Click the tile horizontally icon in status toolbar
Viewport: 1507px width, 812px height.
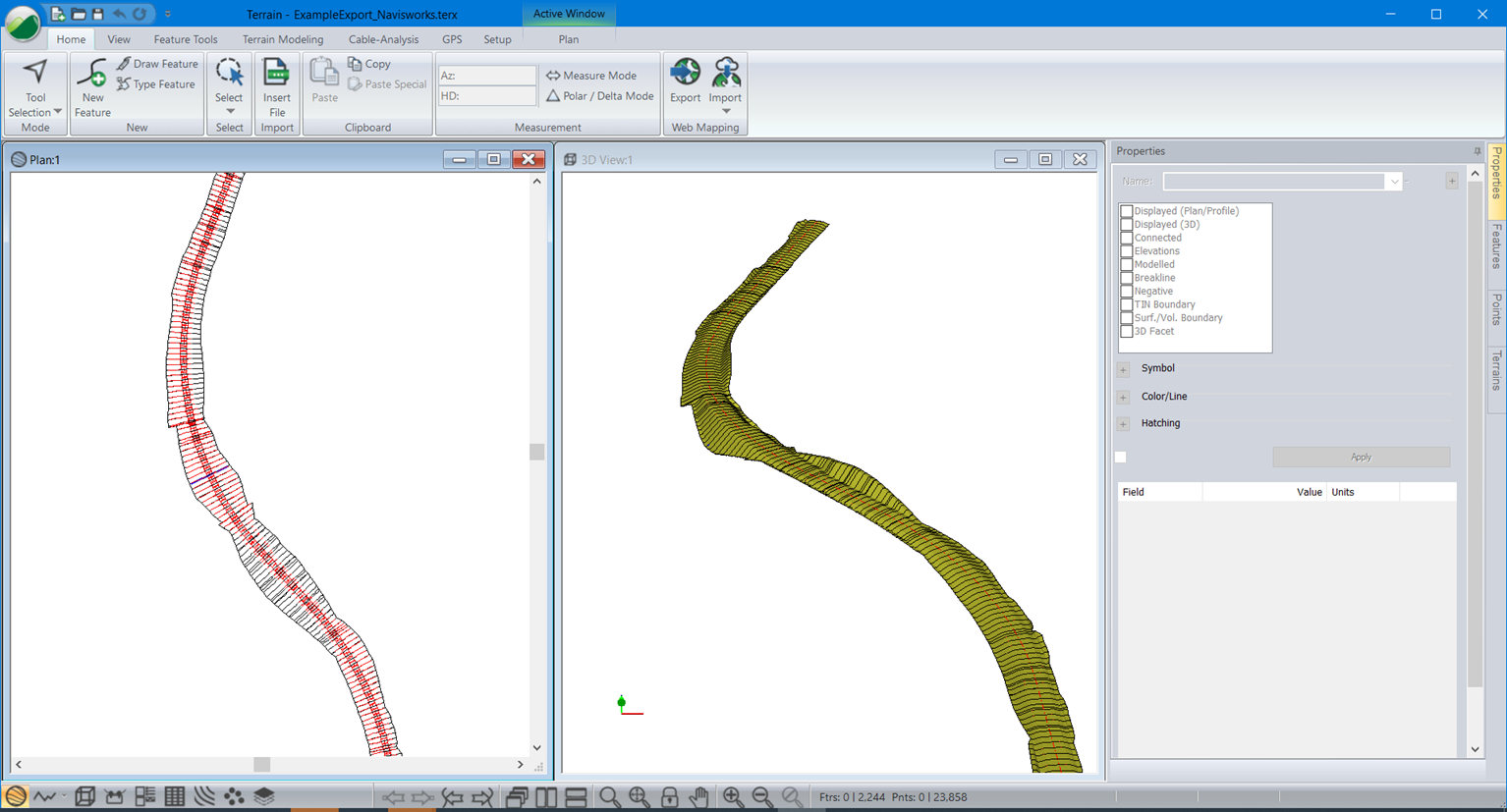tap(577, 797)
